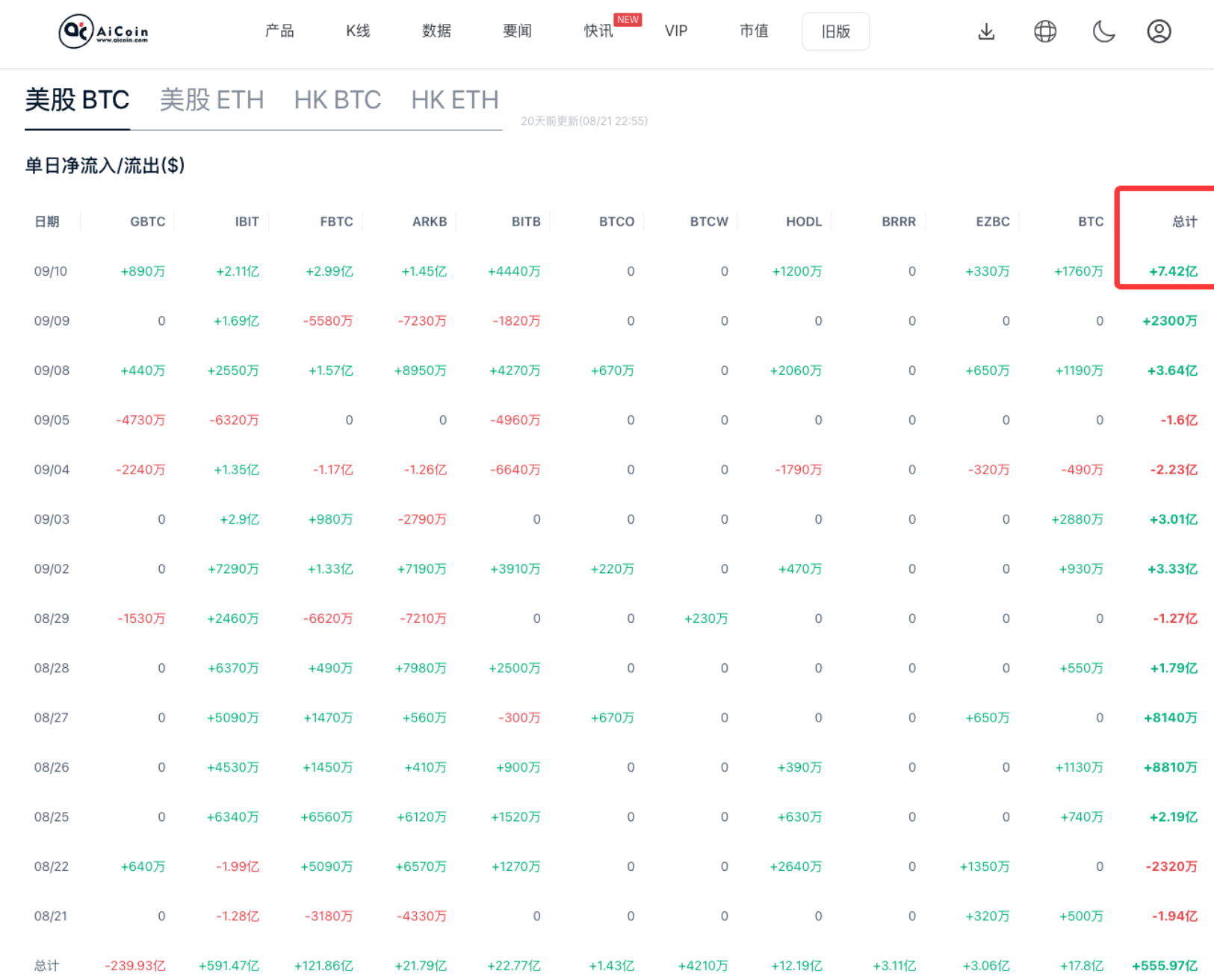The width and height of the screenshot is (1214, 980).
Task: Open the K线 menu item
Action: [x=358, y=31]
